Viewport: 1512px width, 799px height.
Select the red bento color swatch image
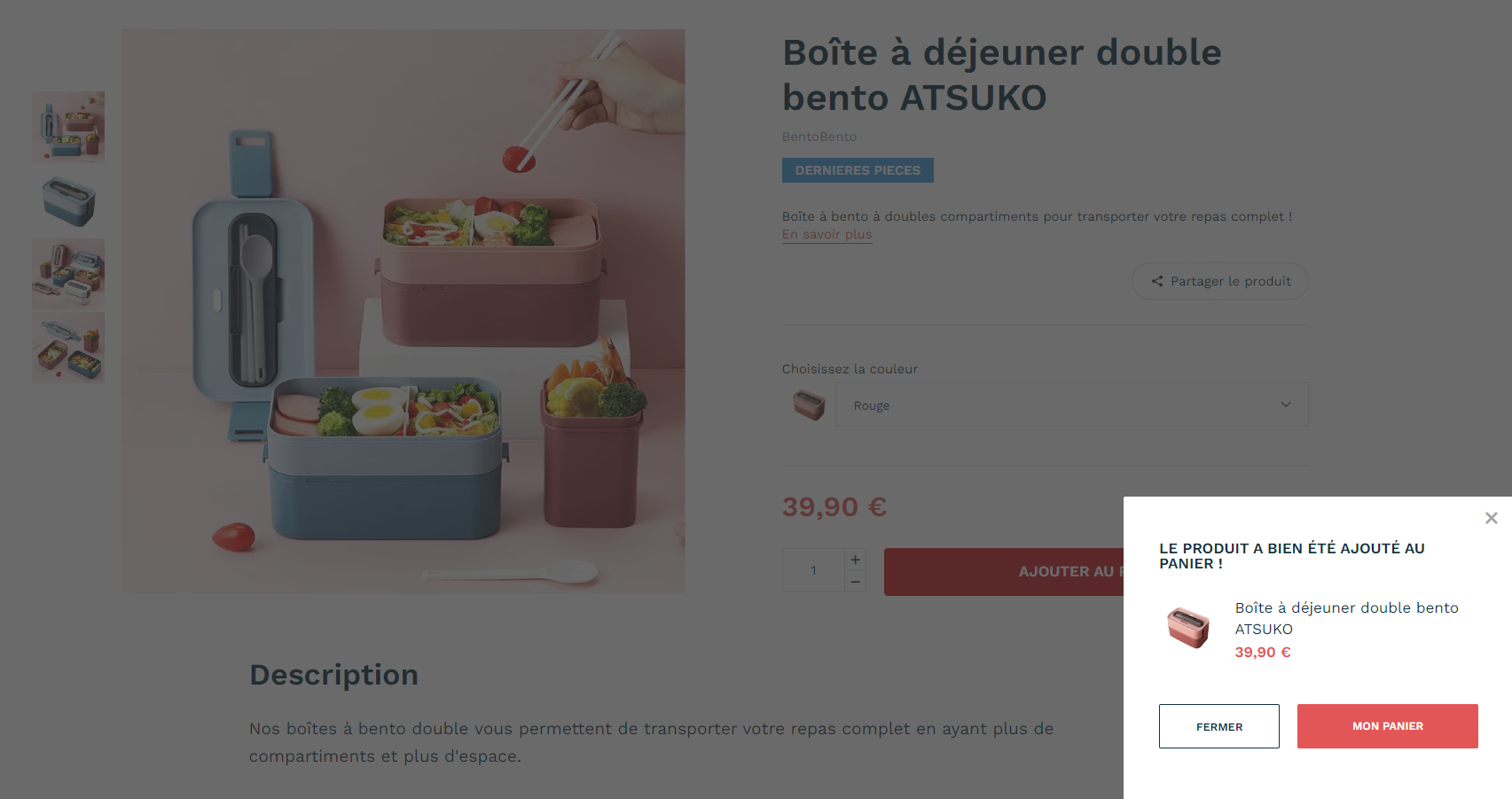[809, 404]
